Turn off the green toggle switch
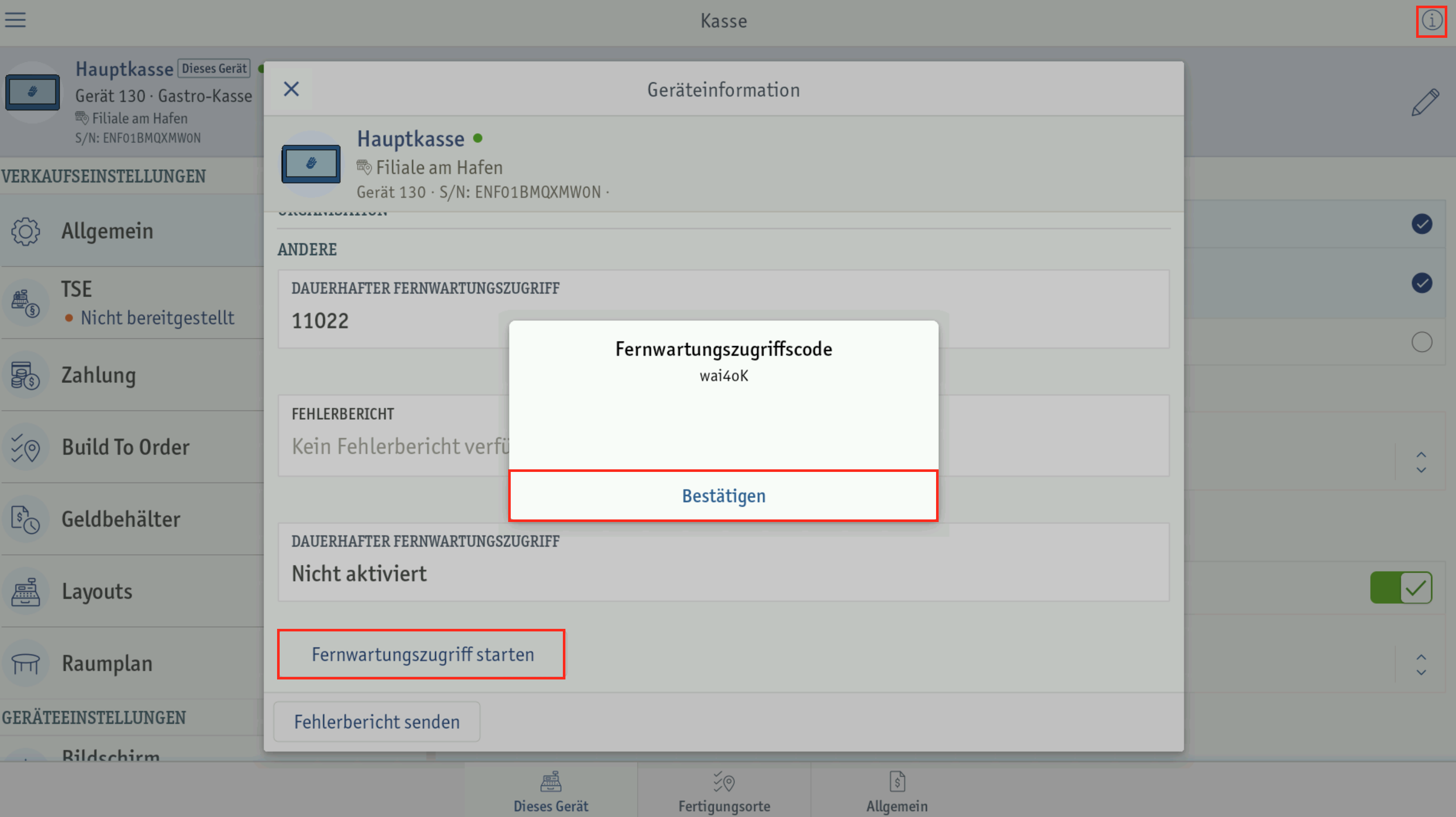 coord(1401,588)
